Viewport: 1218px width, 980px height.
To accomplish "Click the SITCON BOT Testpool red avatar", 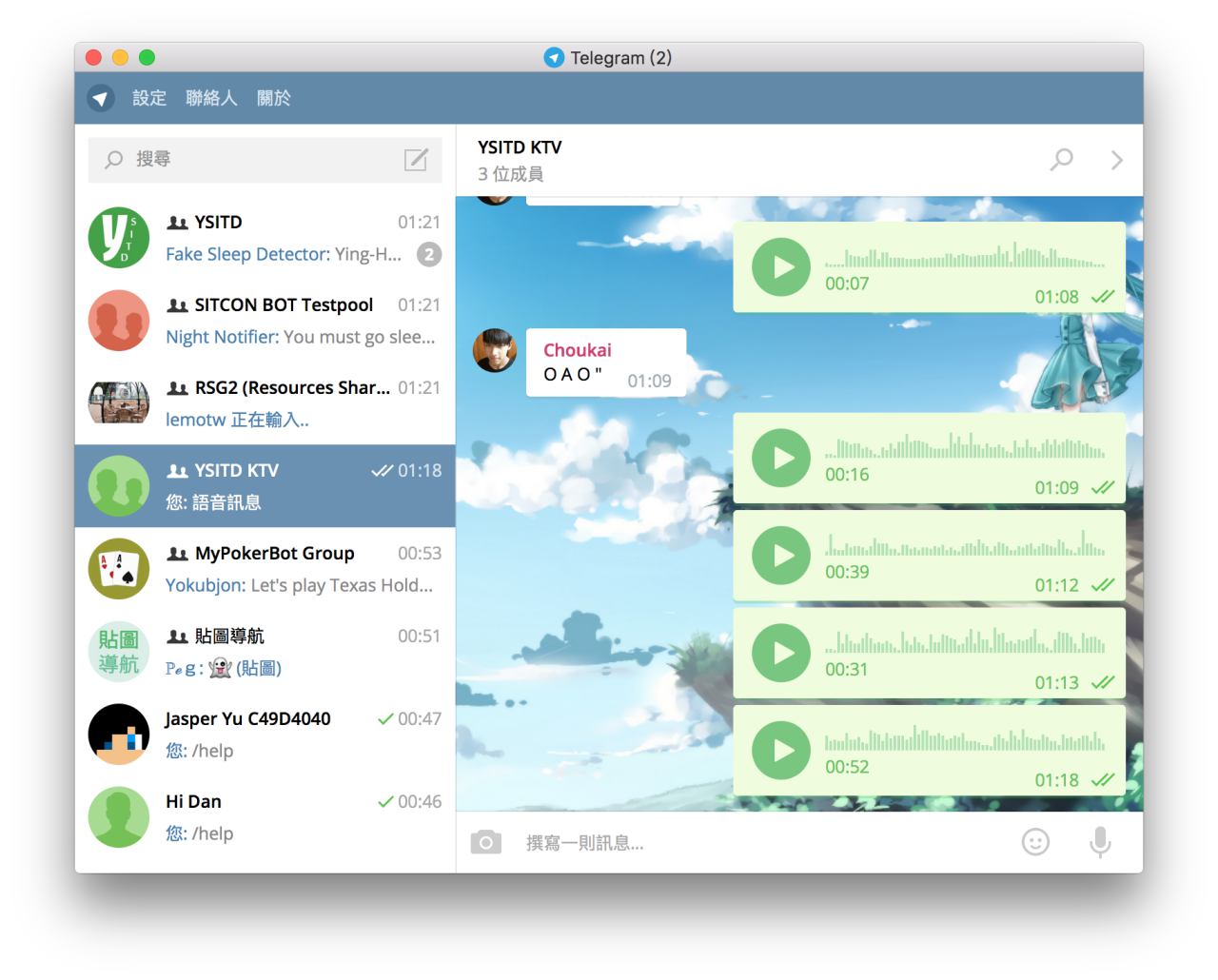I will 119,321.
